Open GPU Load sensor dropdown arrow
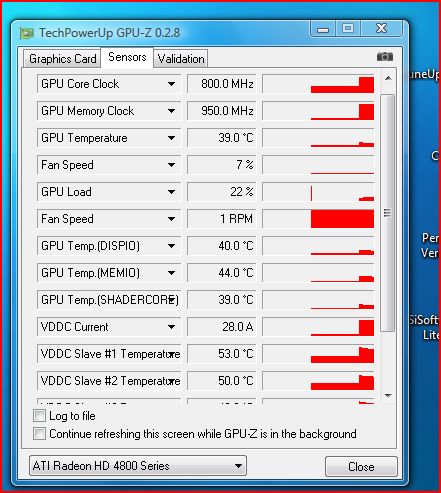Screen dimensions: 441x493 [171, 192]
